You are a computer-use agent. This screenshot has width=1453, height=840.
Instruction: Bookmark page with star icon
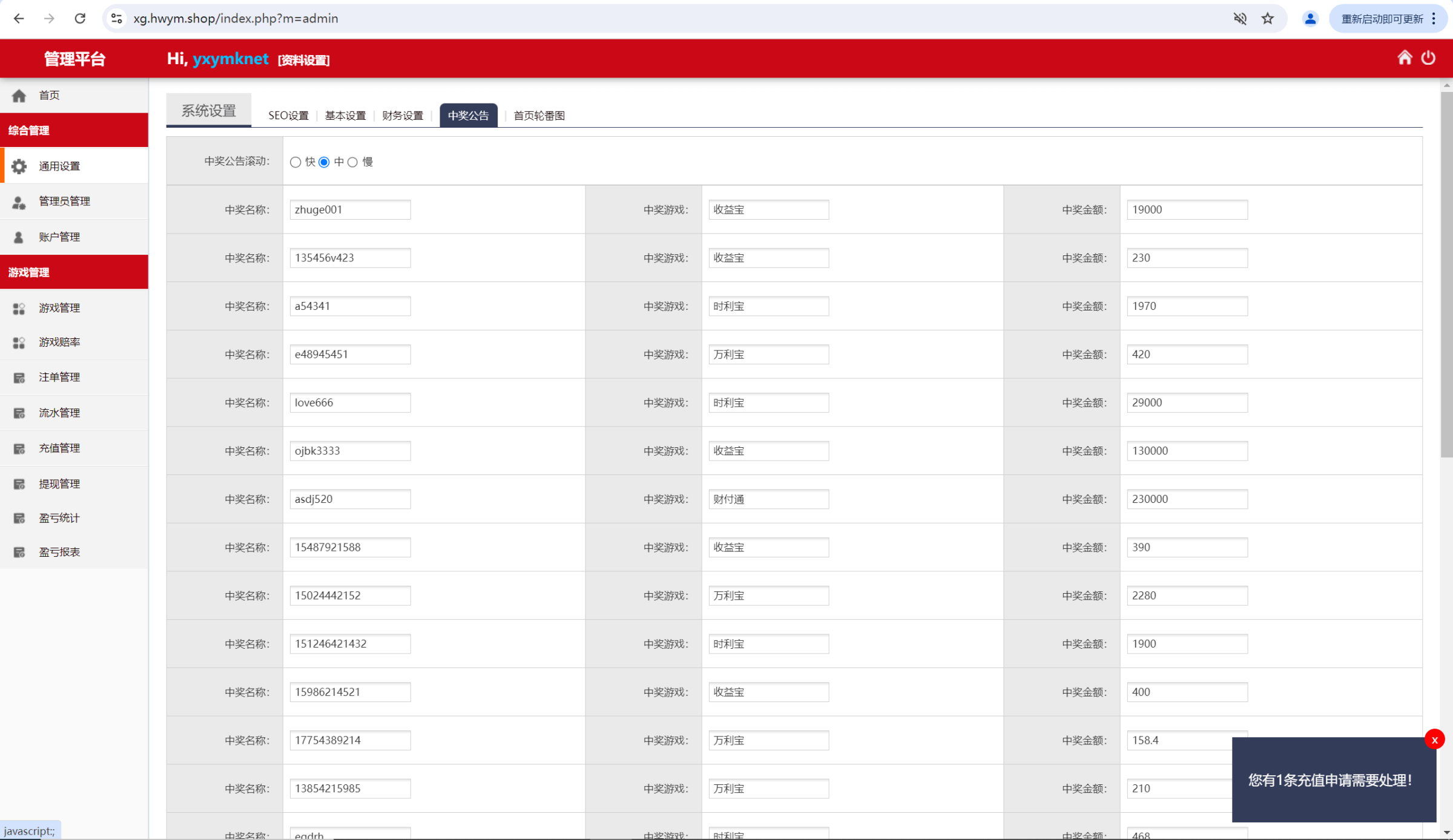pyautogui.click(x=1268, y=19)
